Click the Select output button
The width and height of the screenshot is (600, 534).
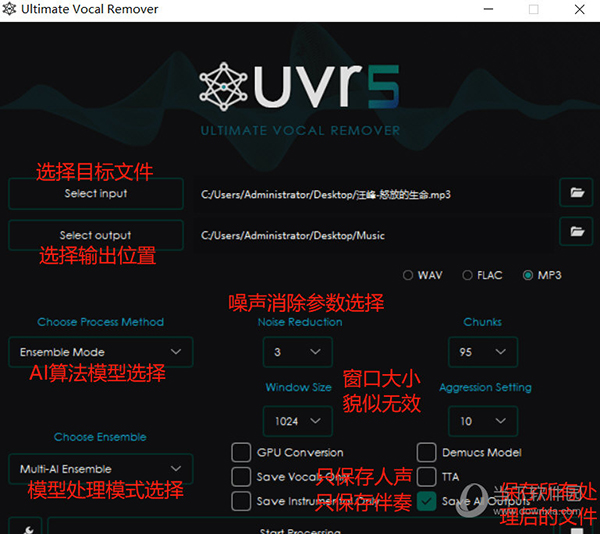96,235
